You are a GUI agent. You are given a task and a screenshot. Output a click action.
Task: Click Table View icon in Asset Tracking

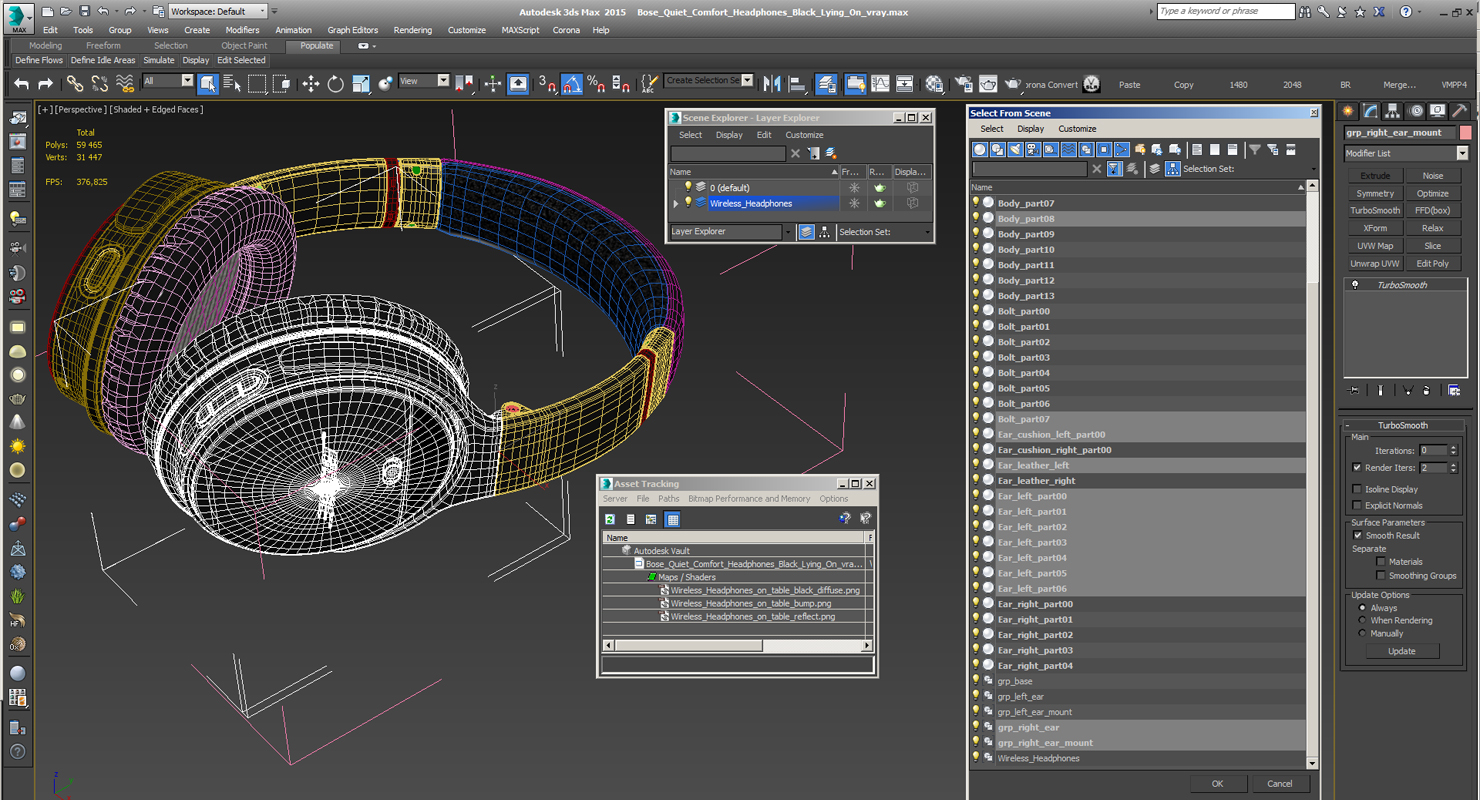coord(672,519)
